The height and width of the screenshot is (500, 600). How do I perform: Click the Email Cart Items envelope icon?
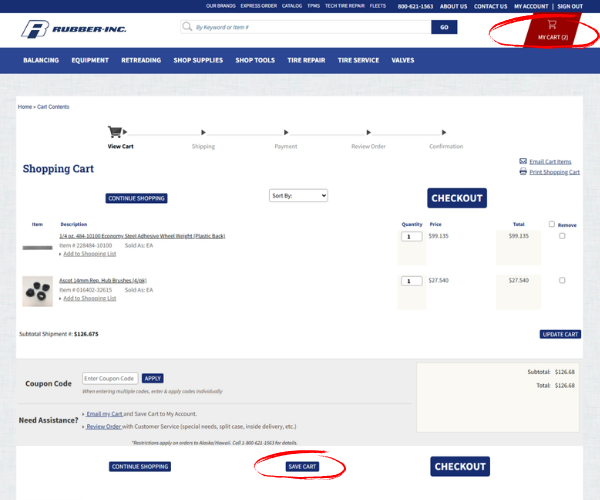[523, 161]
